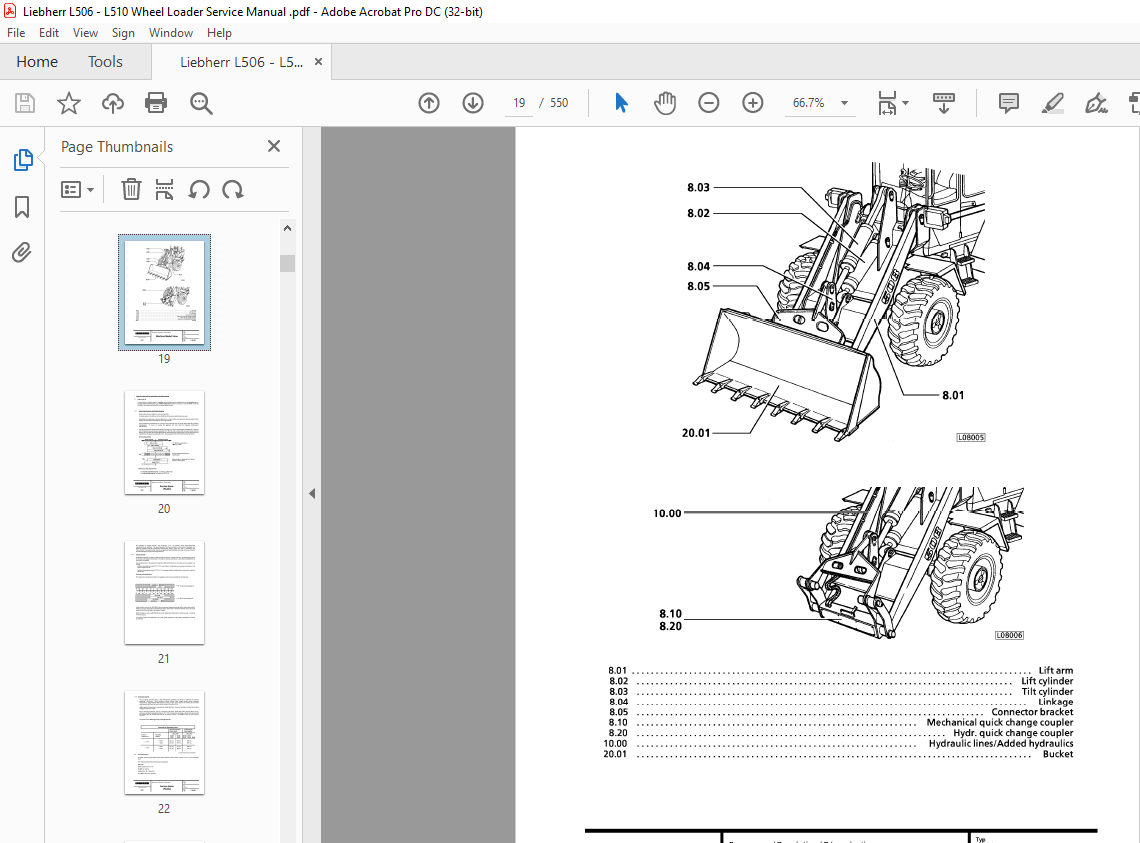Delete selected page trash icon
Viewport: 1140px width, 843px height.
point(131,190)
